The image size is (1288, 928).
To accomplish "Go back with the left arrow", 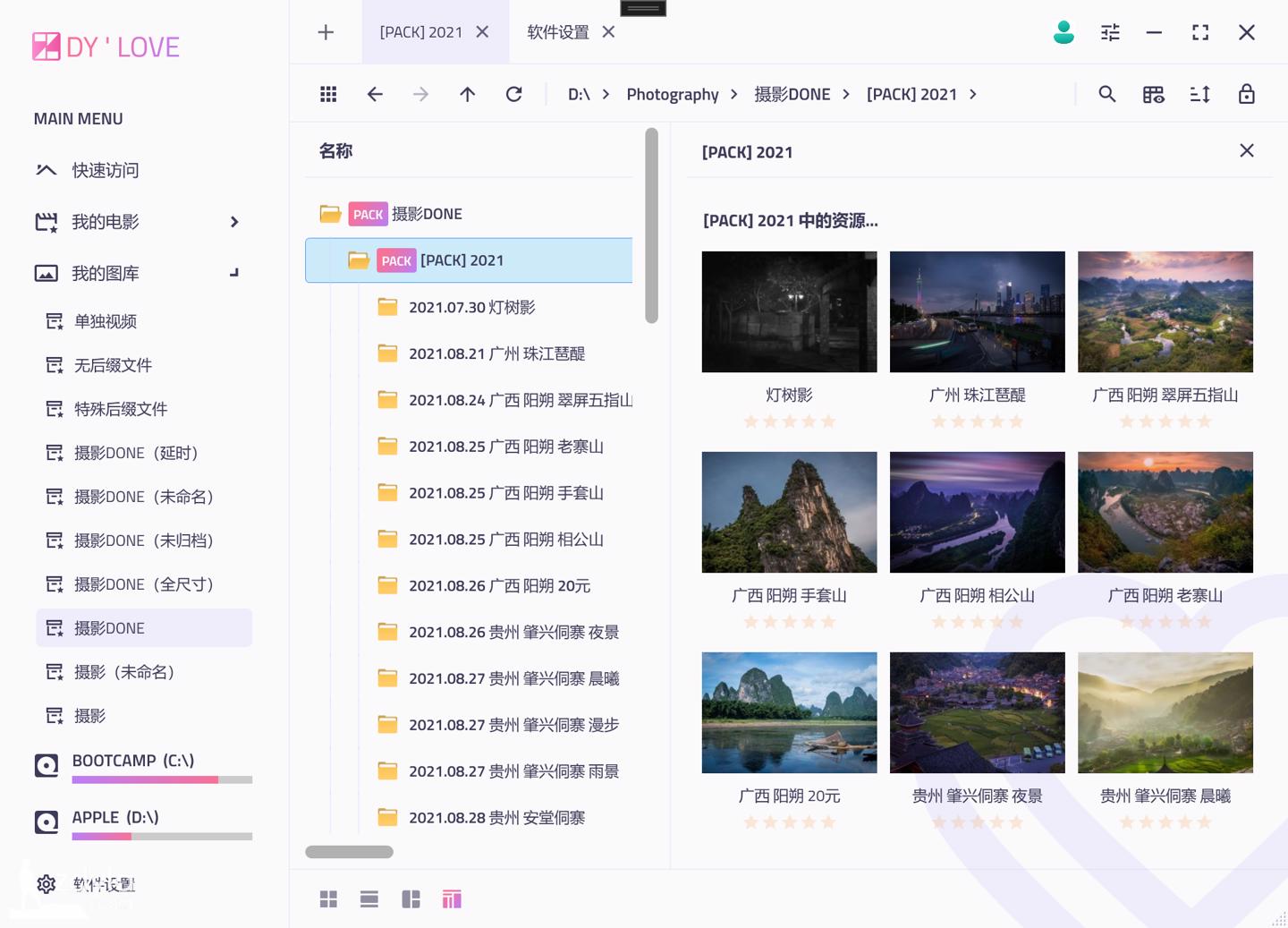I will pyautogui.click(x=375, y=94).
